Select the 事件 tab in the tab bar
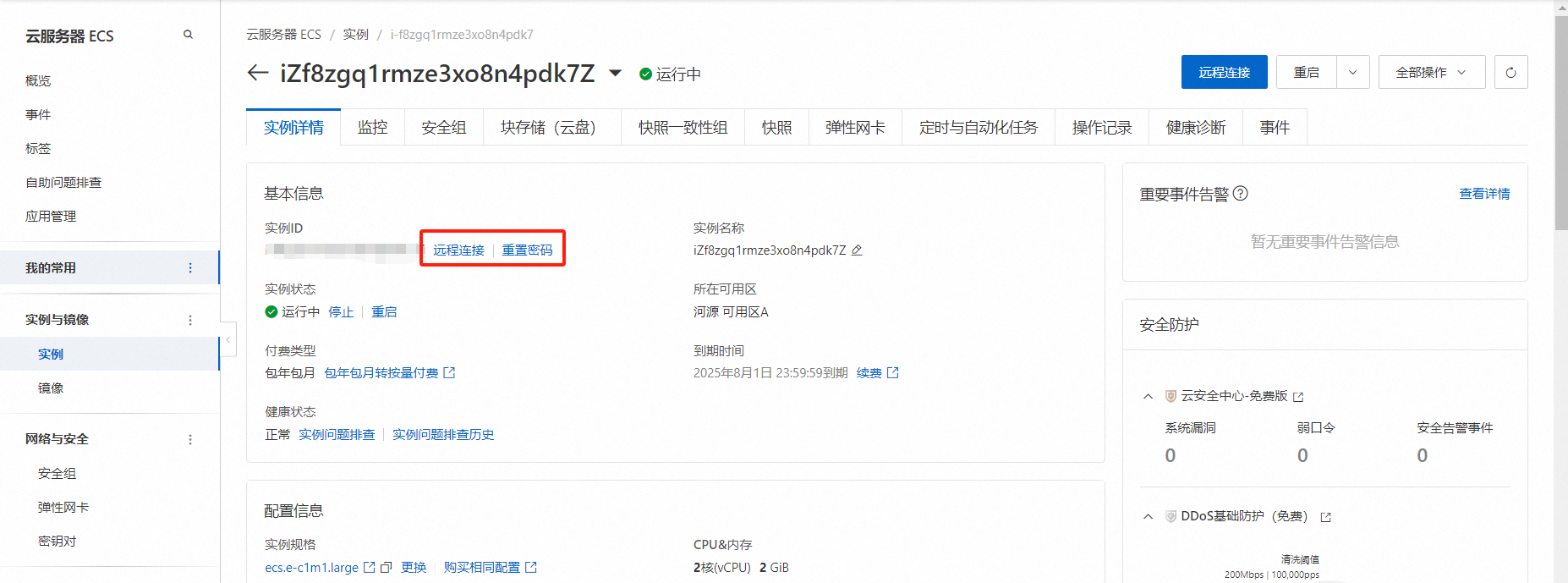The height and width of the screenshot is (583, 1568). [x=1275, y=127]
